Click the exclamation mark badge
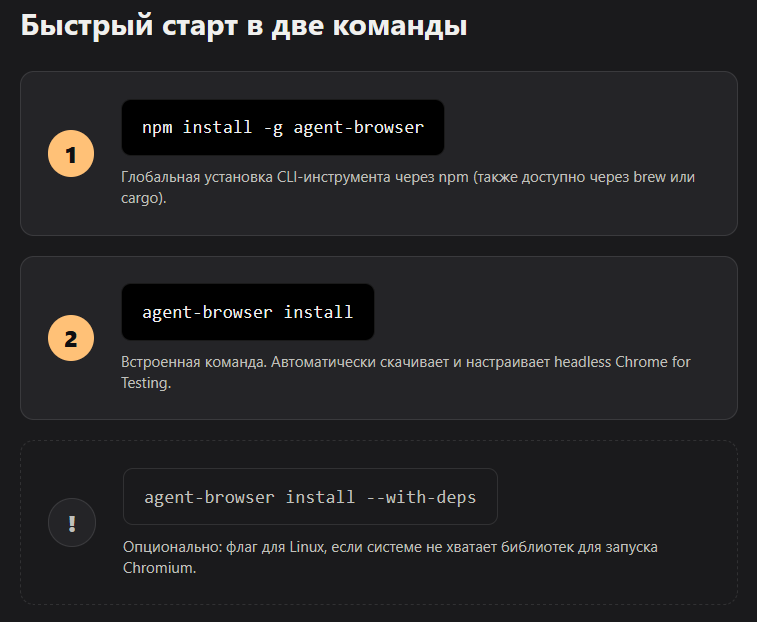 click(x=72, y=523)
